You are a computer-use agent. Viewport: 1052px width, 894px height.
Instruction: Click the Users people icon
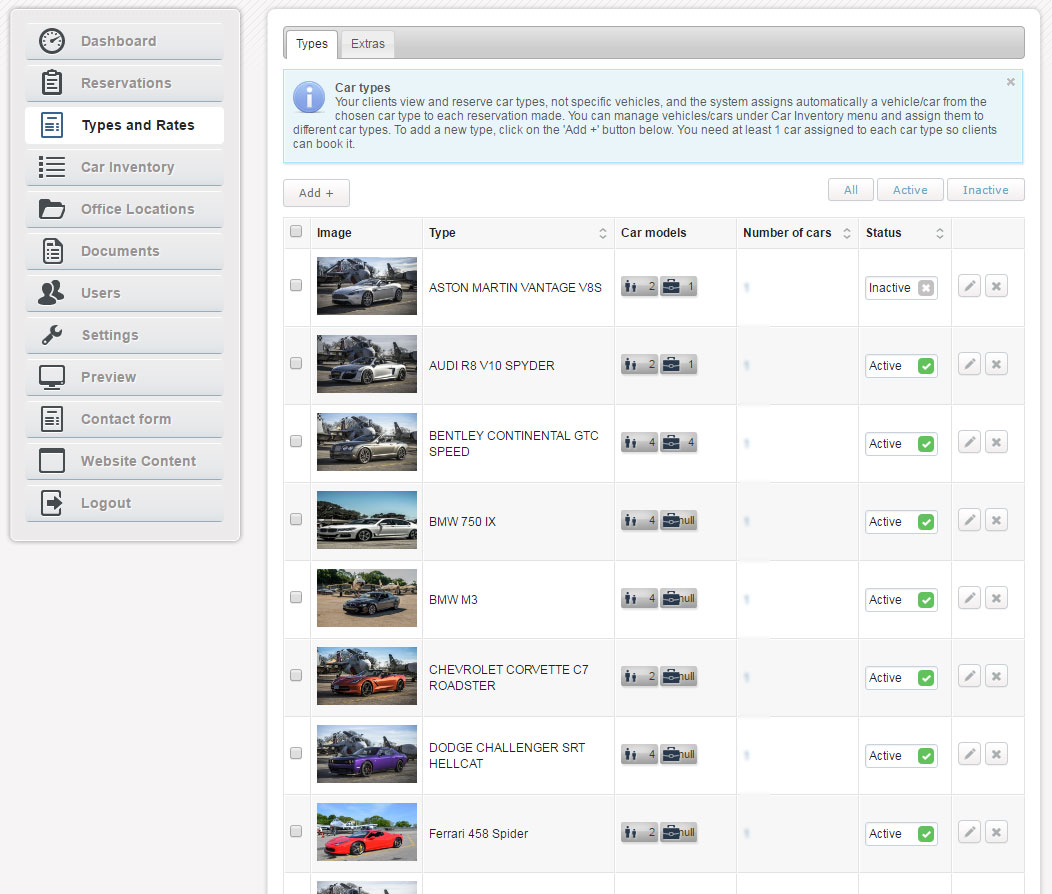pyautogui.click(x=52, y=293)
